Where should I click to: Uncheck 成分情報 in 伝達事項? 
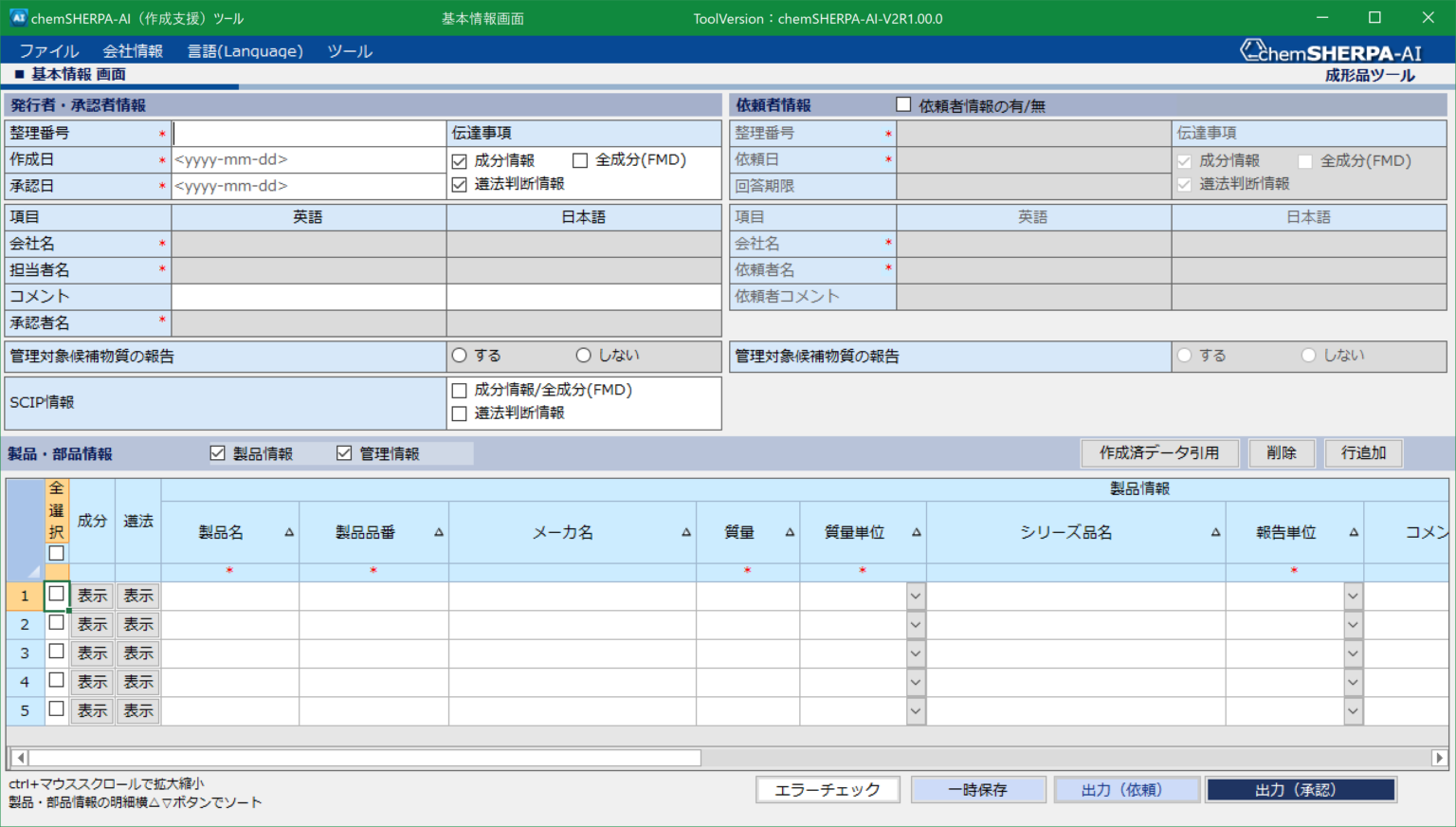point(459,159)
